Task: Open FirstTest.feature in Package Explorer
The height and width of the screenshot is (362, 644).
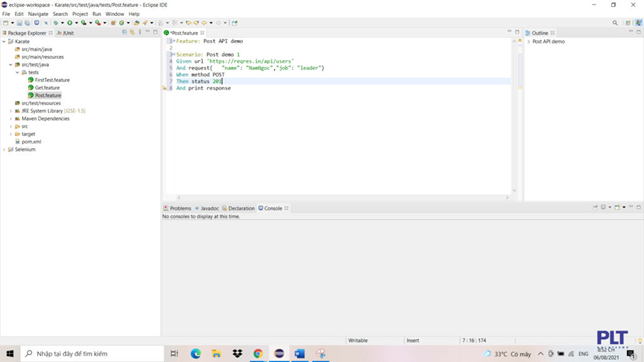Action: (x=52, y=80)
